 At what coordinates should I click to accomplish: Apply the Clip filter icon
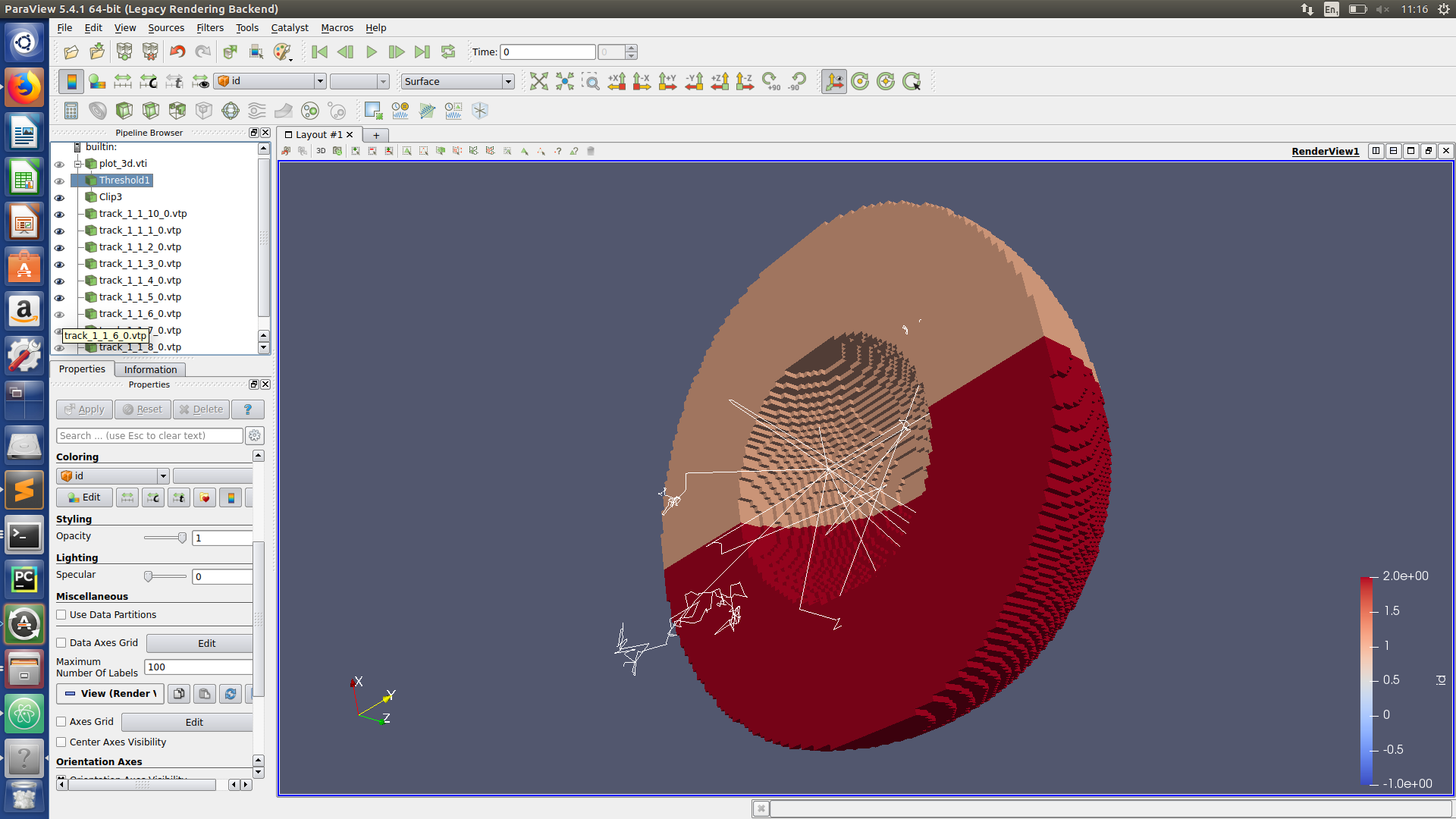coord(124,111)
